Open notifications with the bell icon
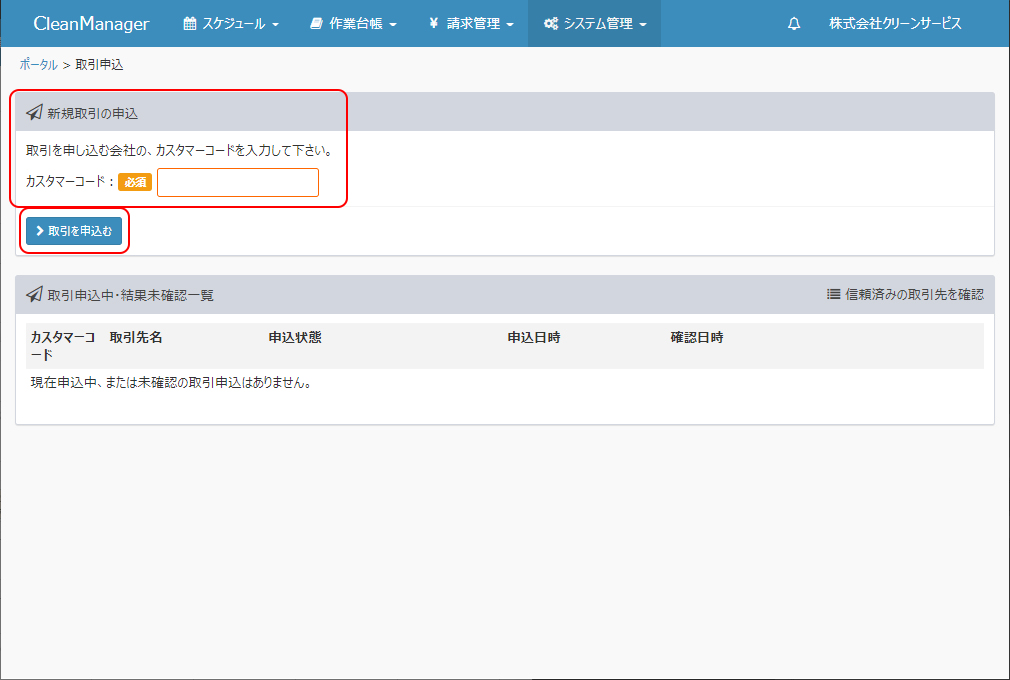Image resolution: width=1010 pixels, height=680 pixels. [x=794, y=24]
